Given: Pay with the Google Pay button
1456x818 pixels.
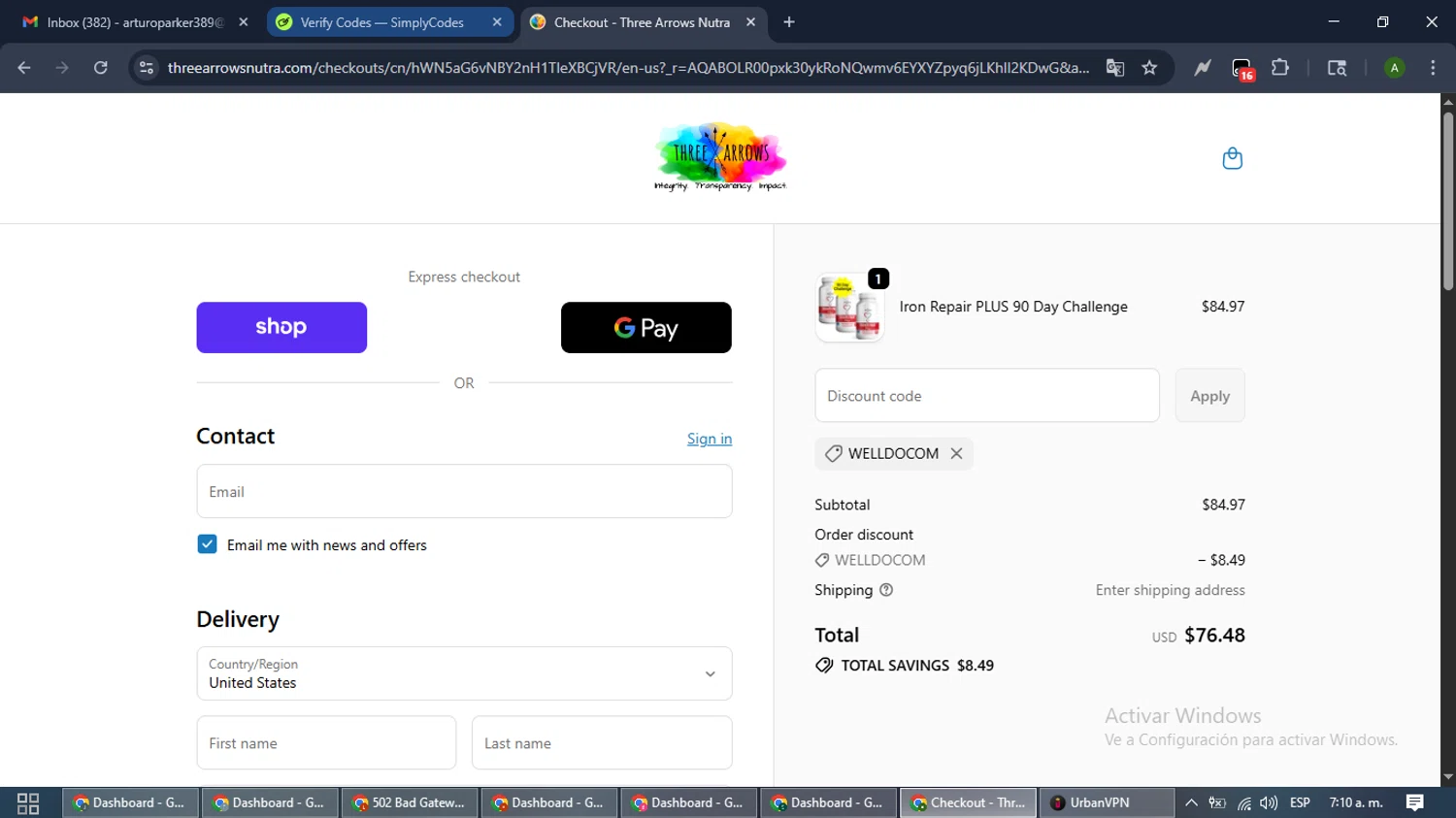Looking at the screenshot, I should point(646,327).
